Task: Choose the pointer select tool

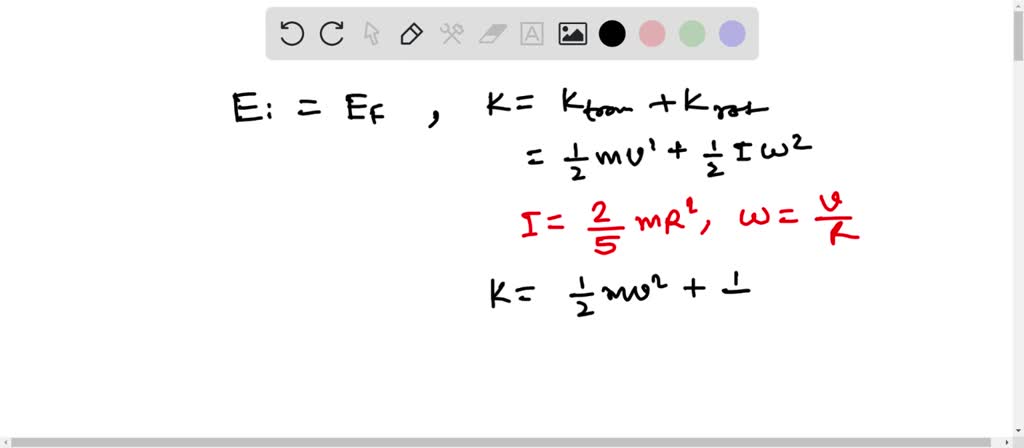Action: click(372, 33)
